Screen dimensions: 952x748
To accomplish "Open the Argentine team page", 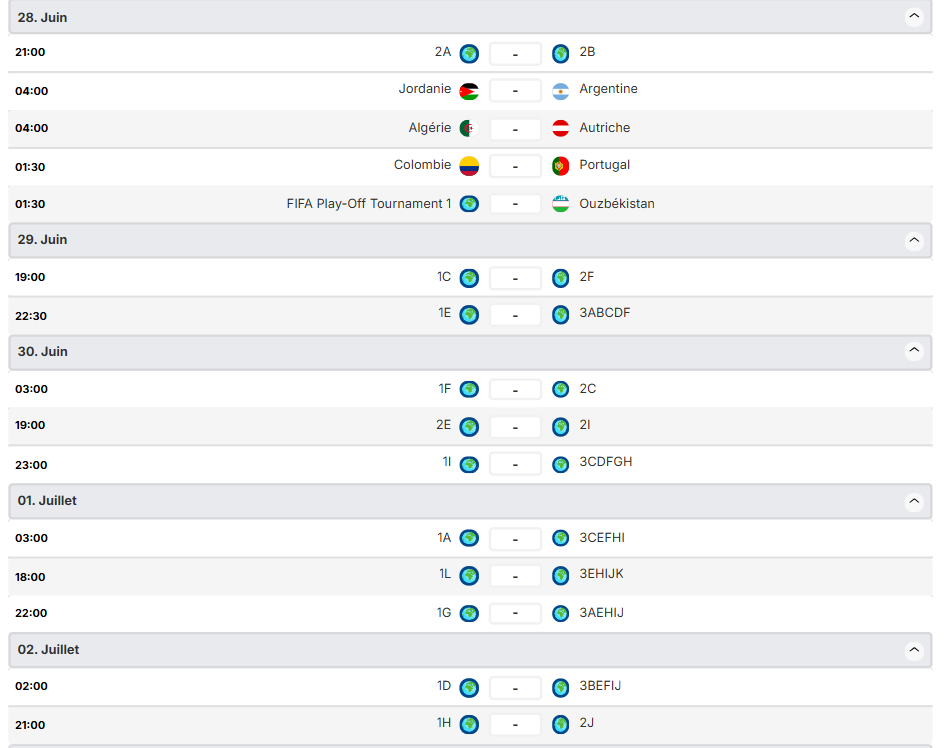I will 608,89.
